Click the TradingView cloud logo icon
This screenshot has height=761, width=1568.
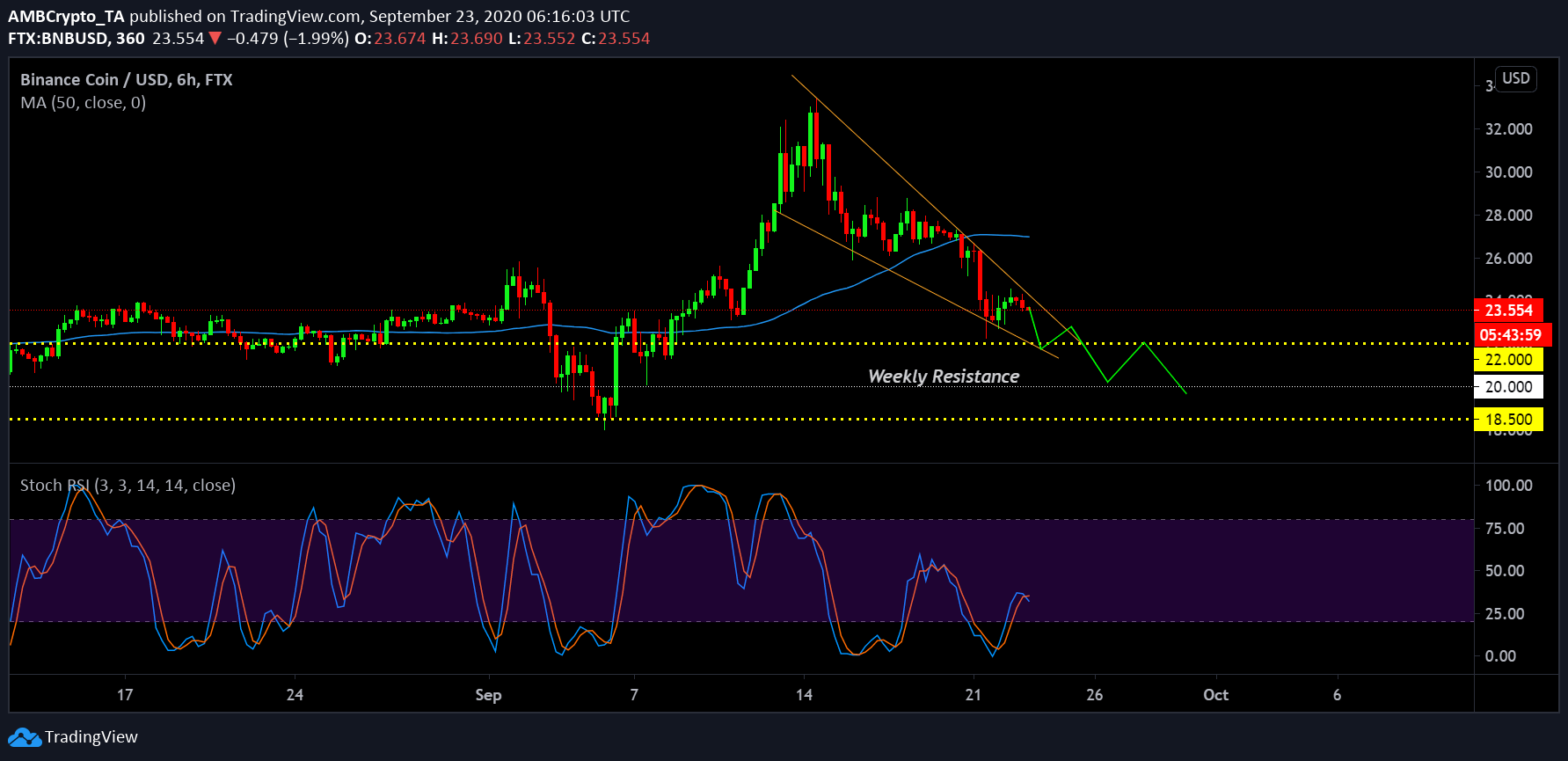click(24, 737)
